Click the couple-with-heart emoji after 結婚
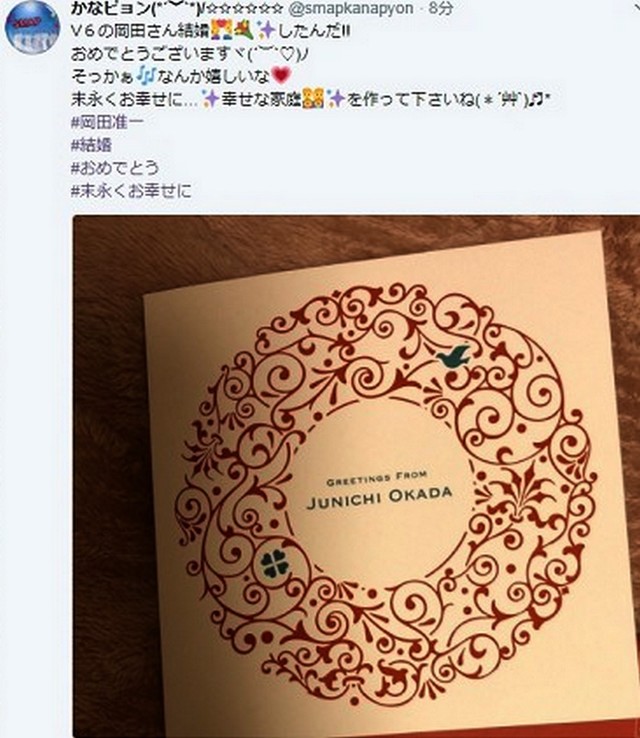 pos(222,31)
